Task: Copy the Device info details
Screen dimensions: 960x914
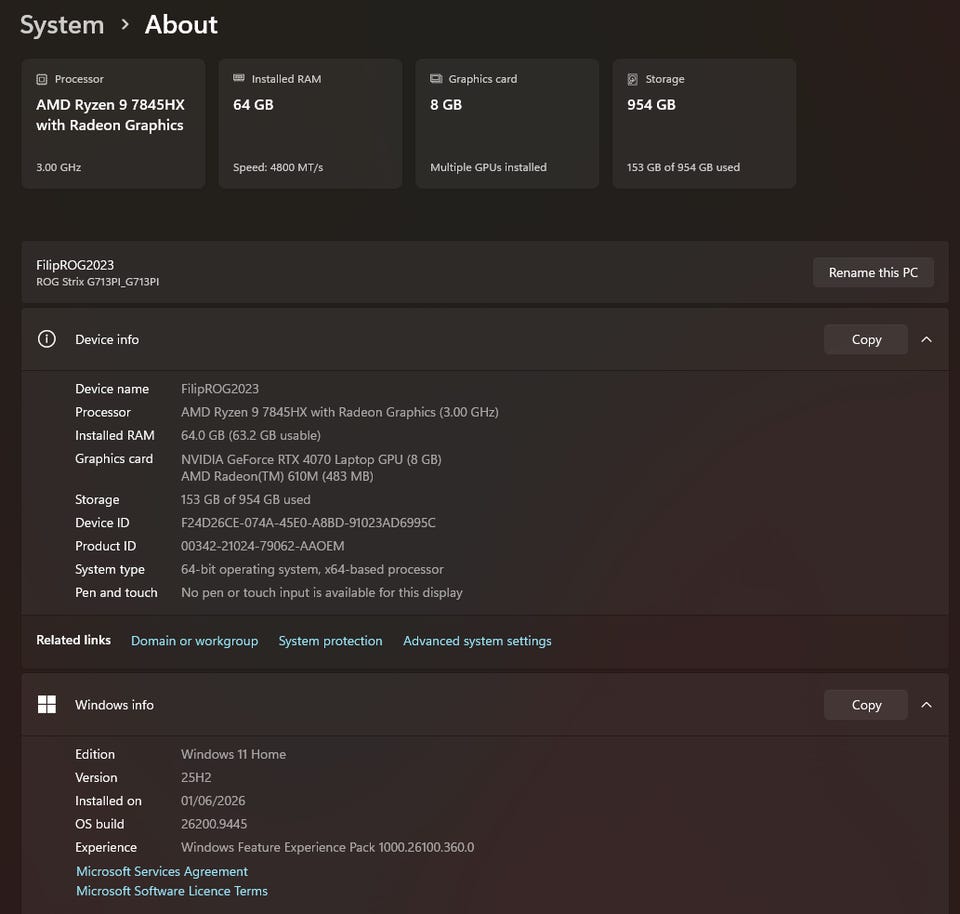Action: pos(866,339)
